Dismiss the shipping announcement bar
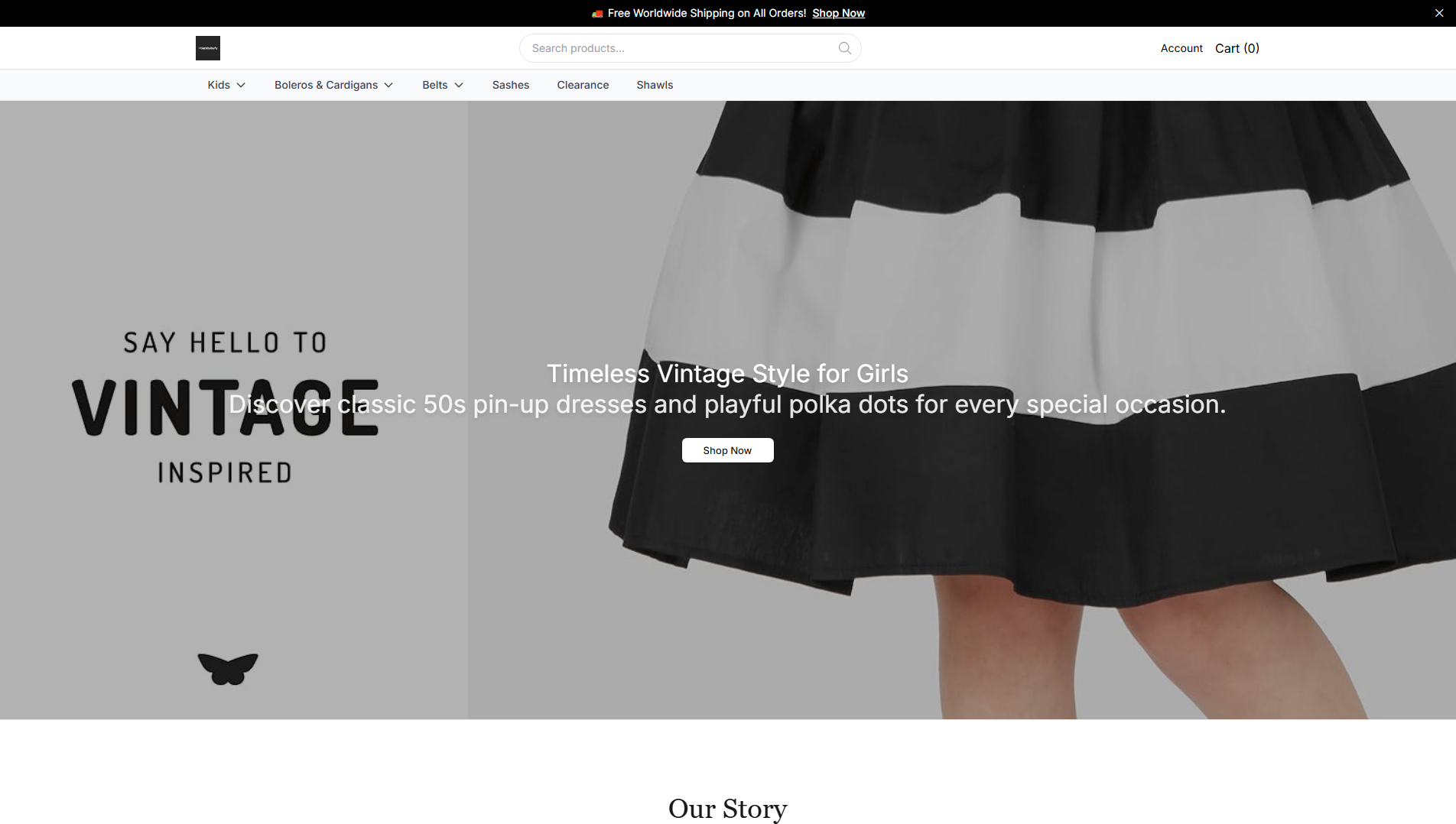The height and width of the screenshot is (824, 1456). (x=1439, y=13)
